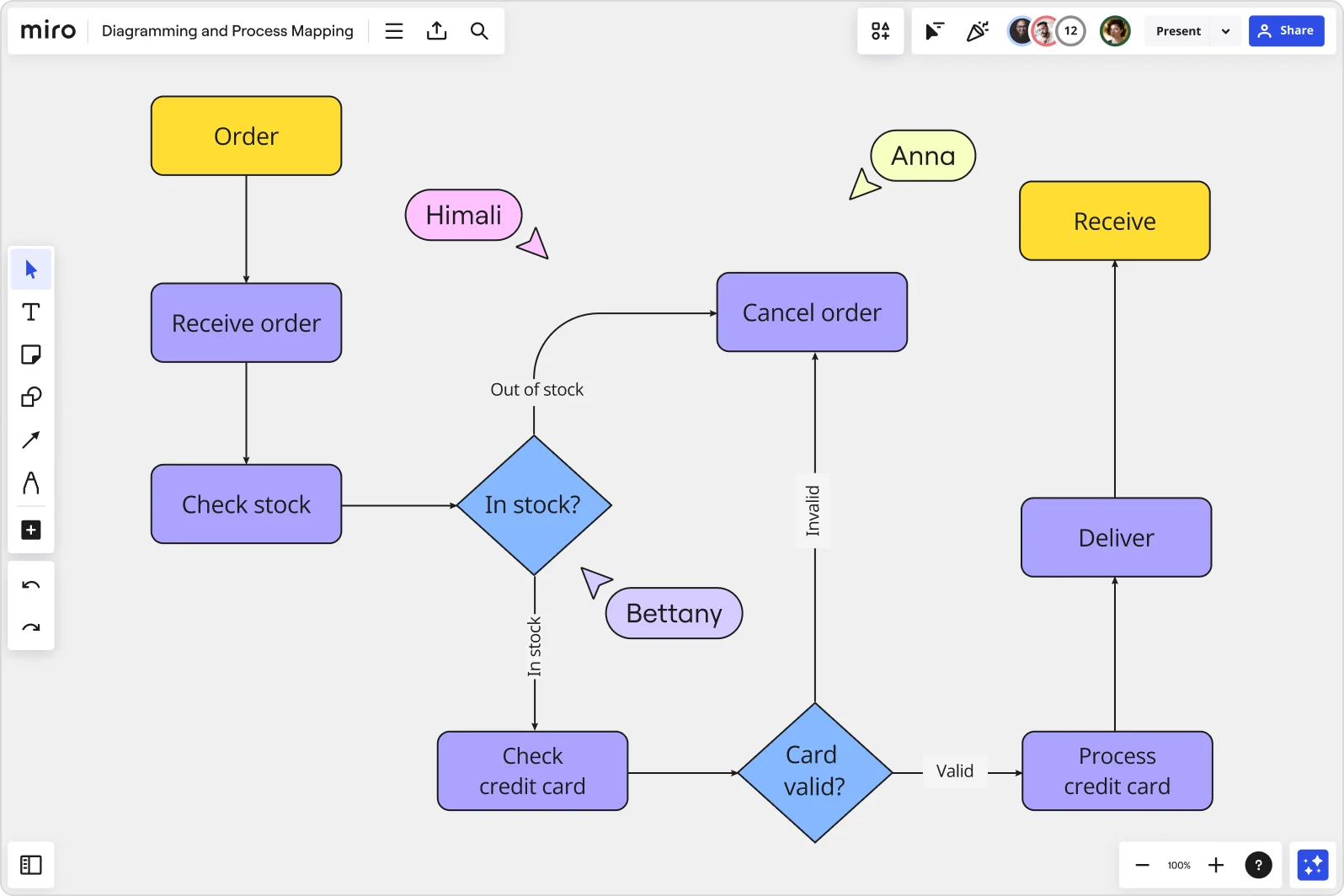
Task: Click the redo arrow
Action: (x=31, y=627)
